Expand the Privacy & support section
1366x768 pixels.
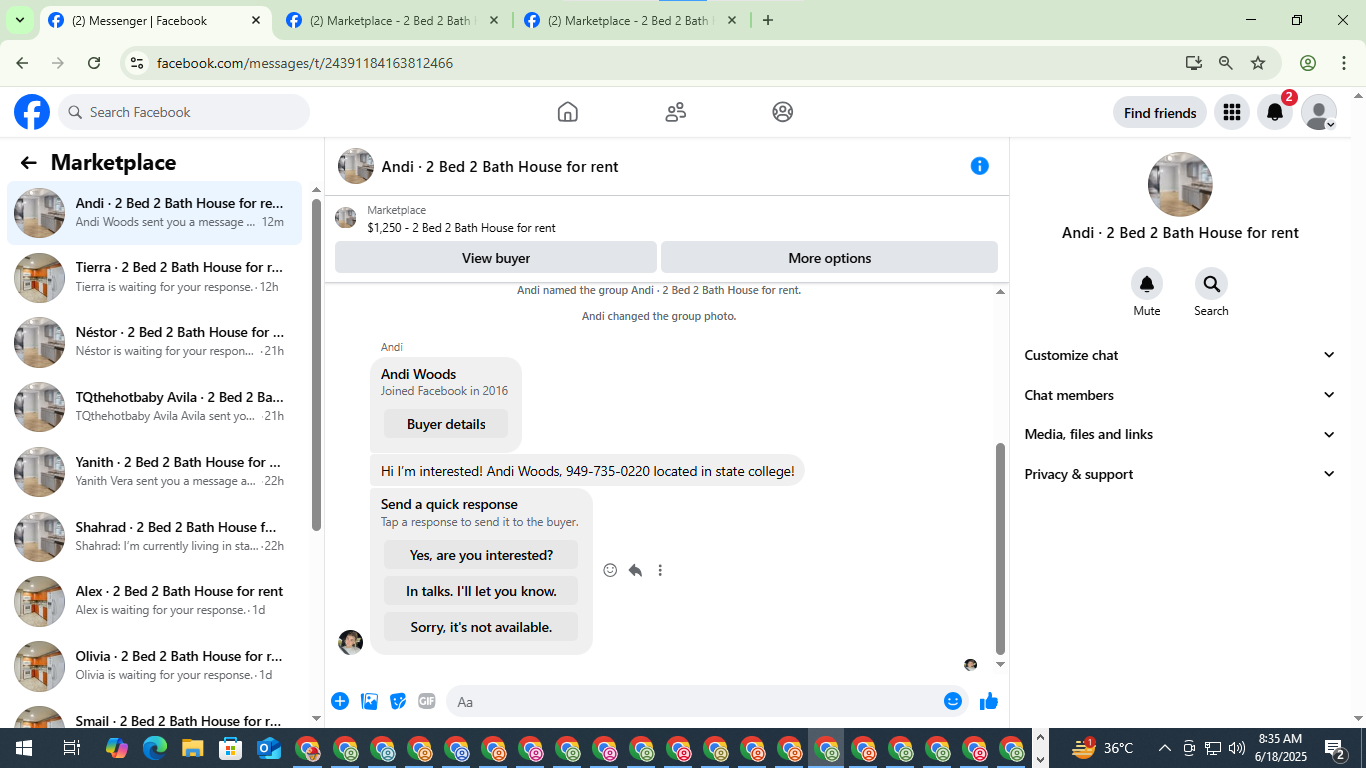[1180, 474]
